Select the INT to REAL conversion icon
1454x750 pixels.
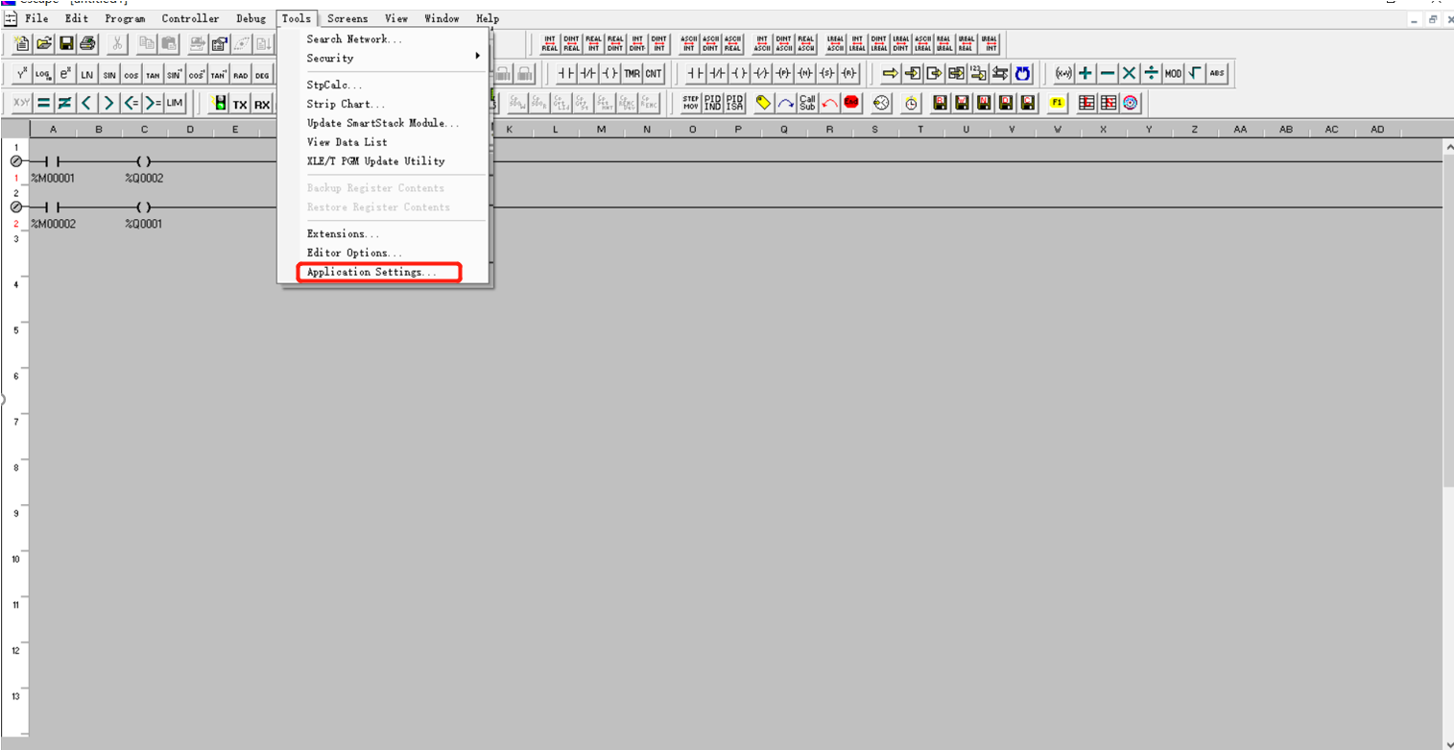tap(550, 43)
